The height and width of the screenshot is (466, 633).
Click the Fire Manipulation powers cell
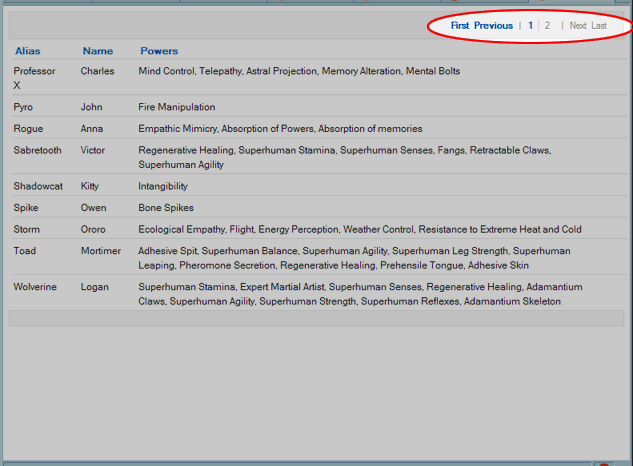pos(176,107)
